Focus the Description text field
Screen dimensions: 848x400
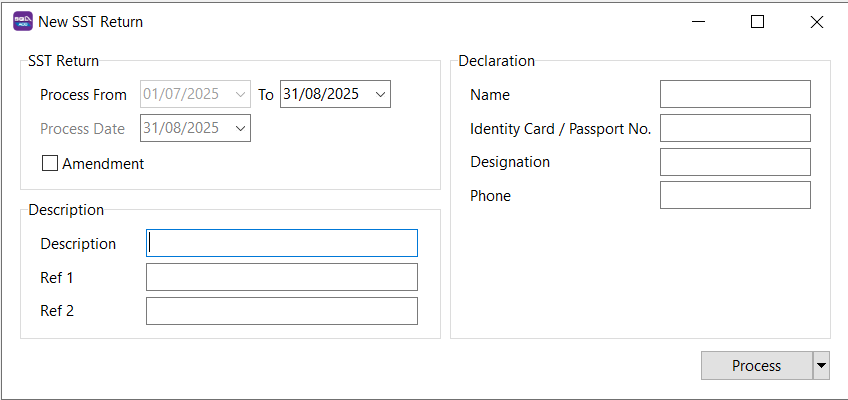[x=282, y=244]
